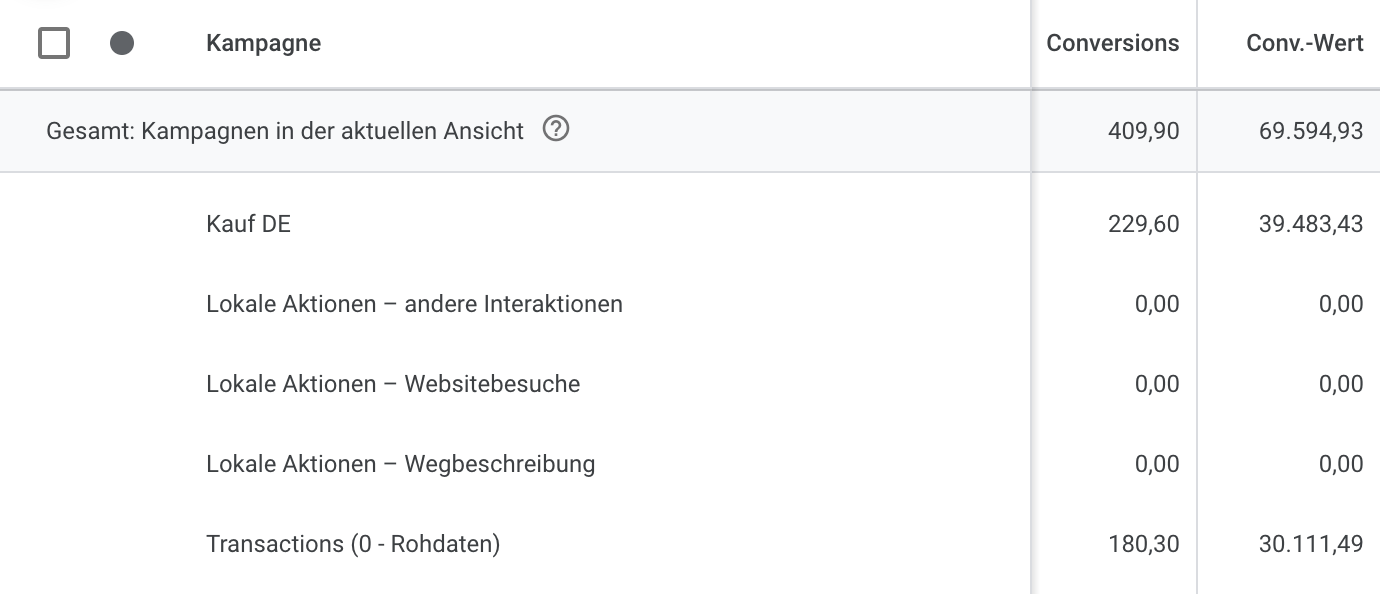Tick the select-all campaigns checkbox
Screen dimensions: 1380x594
coord(54,43)
